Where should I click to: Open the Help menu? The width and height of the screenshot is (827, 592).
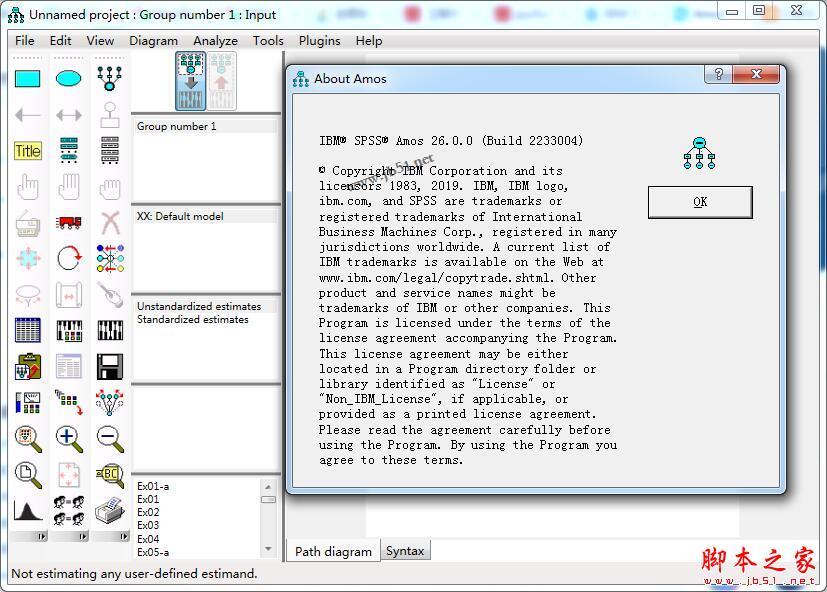click(369, 41)
